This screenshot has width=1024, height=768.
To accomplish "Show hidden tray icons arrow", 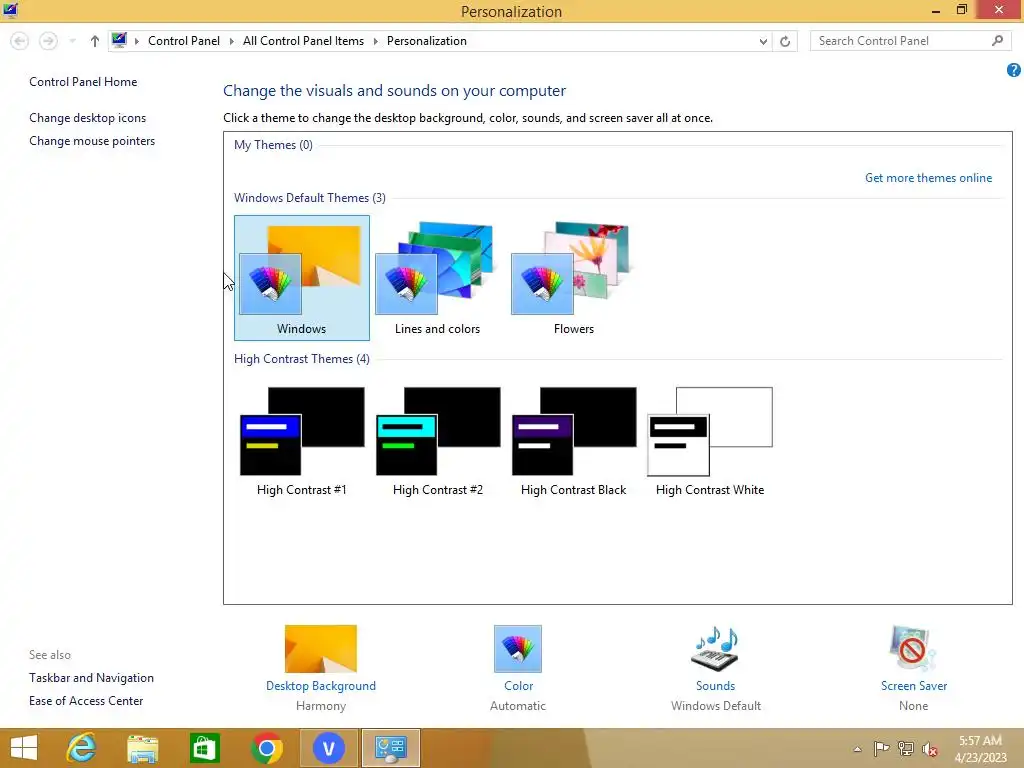I will tap(857, 749).
